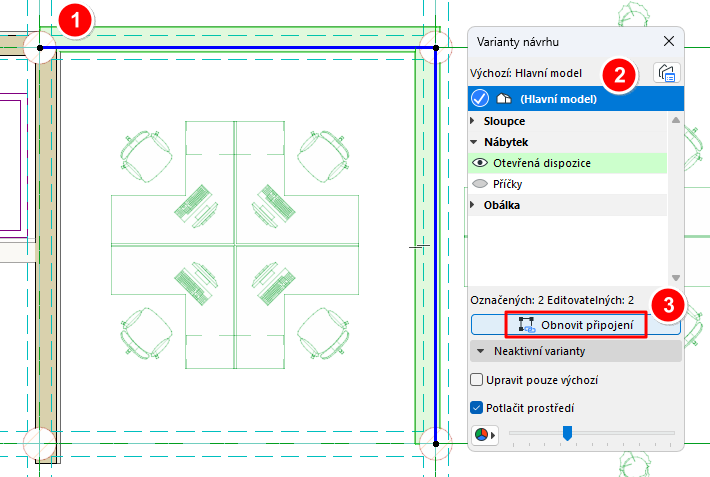Show the Příčky option via eye icon
The height and width of the screenshot is (477, 710).
click(x=480, y=183)
